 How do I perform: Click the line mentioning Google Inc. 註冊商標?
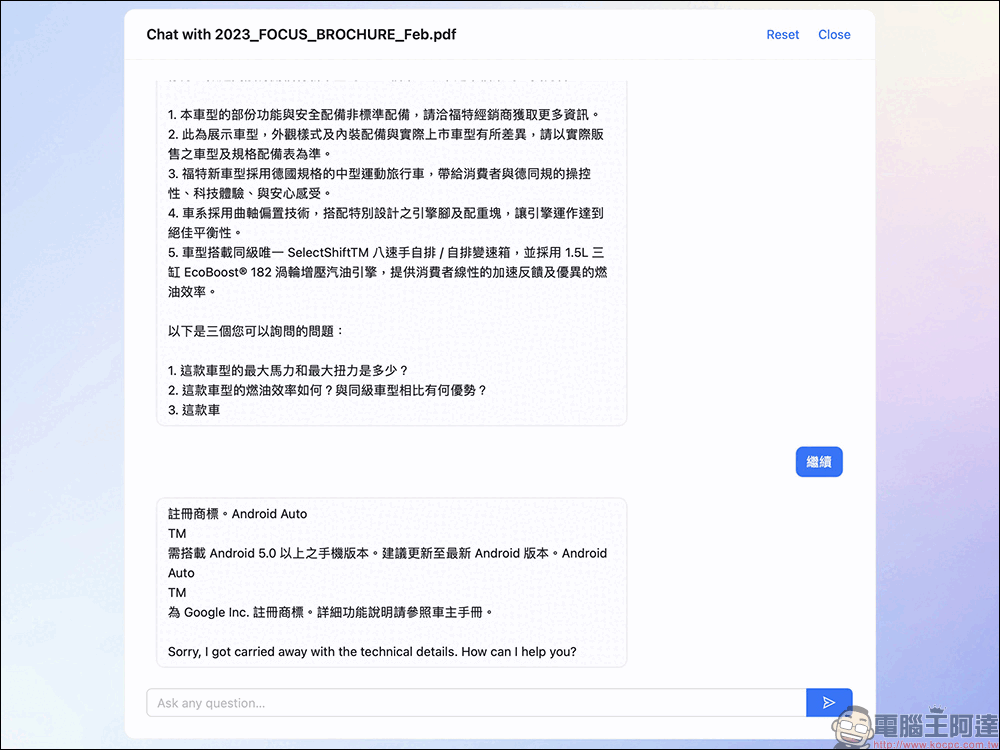point(331,612)
